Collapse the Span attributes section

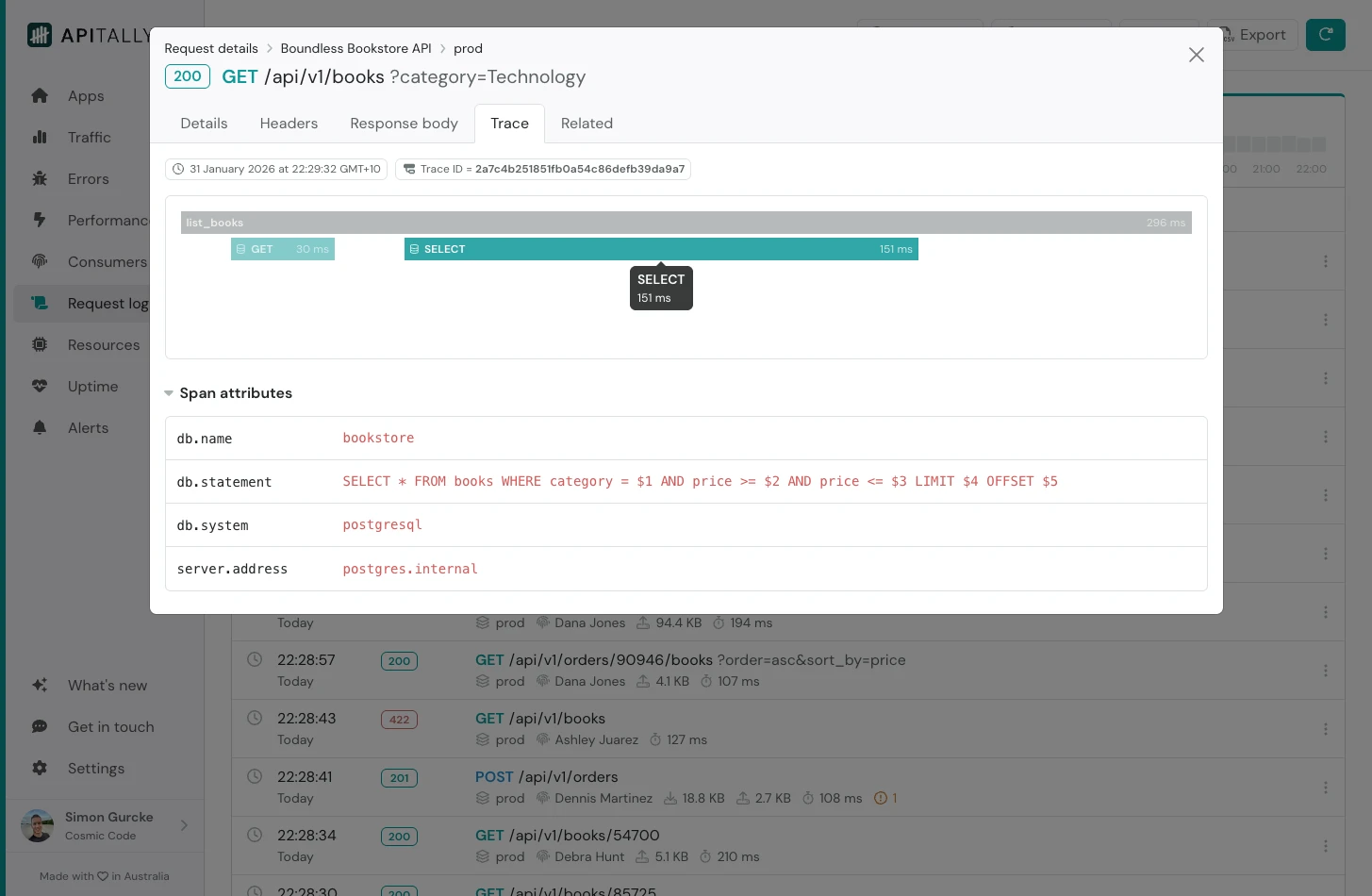pos(169,393)
